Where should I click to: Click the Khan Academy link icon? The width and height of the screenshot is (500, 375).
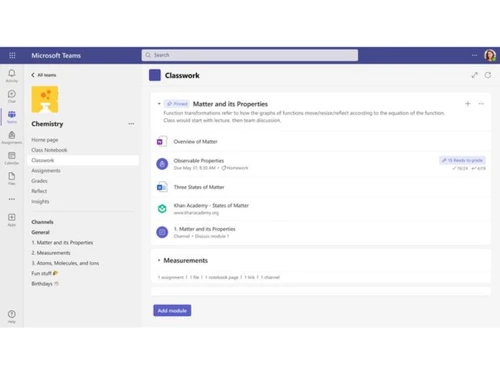pyautogui.click(x=162, y=209)
